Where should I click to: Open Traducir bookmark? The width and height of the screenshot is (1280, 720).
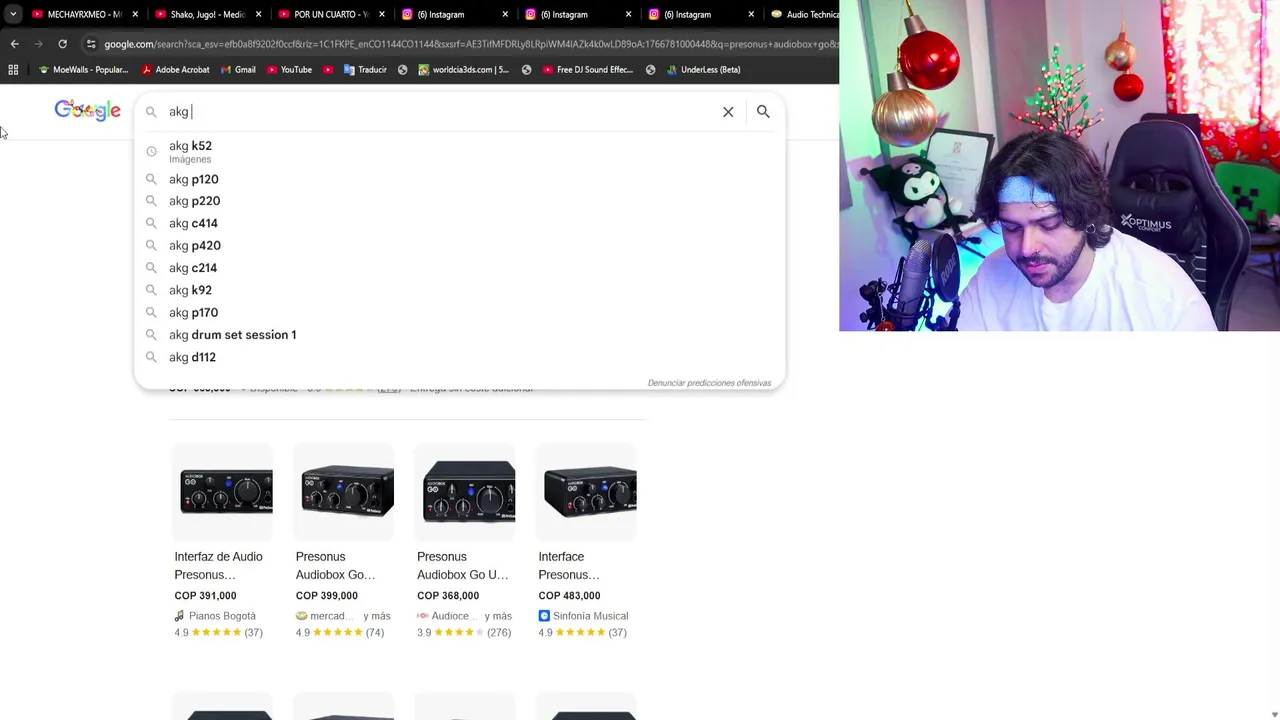click(365, 70)
